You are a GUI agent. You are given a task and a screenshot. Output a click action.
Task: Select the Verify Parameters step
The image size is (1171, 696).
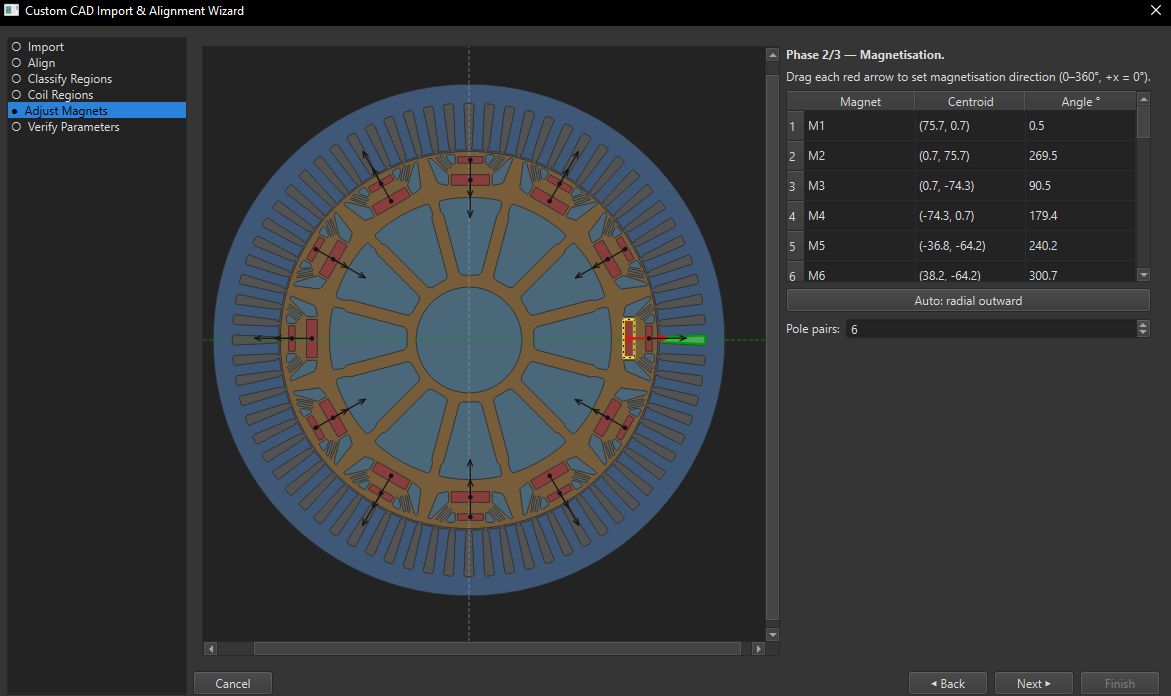[x=73, y=127]
